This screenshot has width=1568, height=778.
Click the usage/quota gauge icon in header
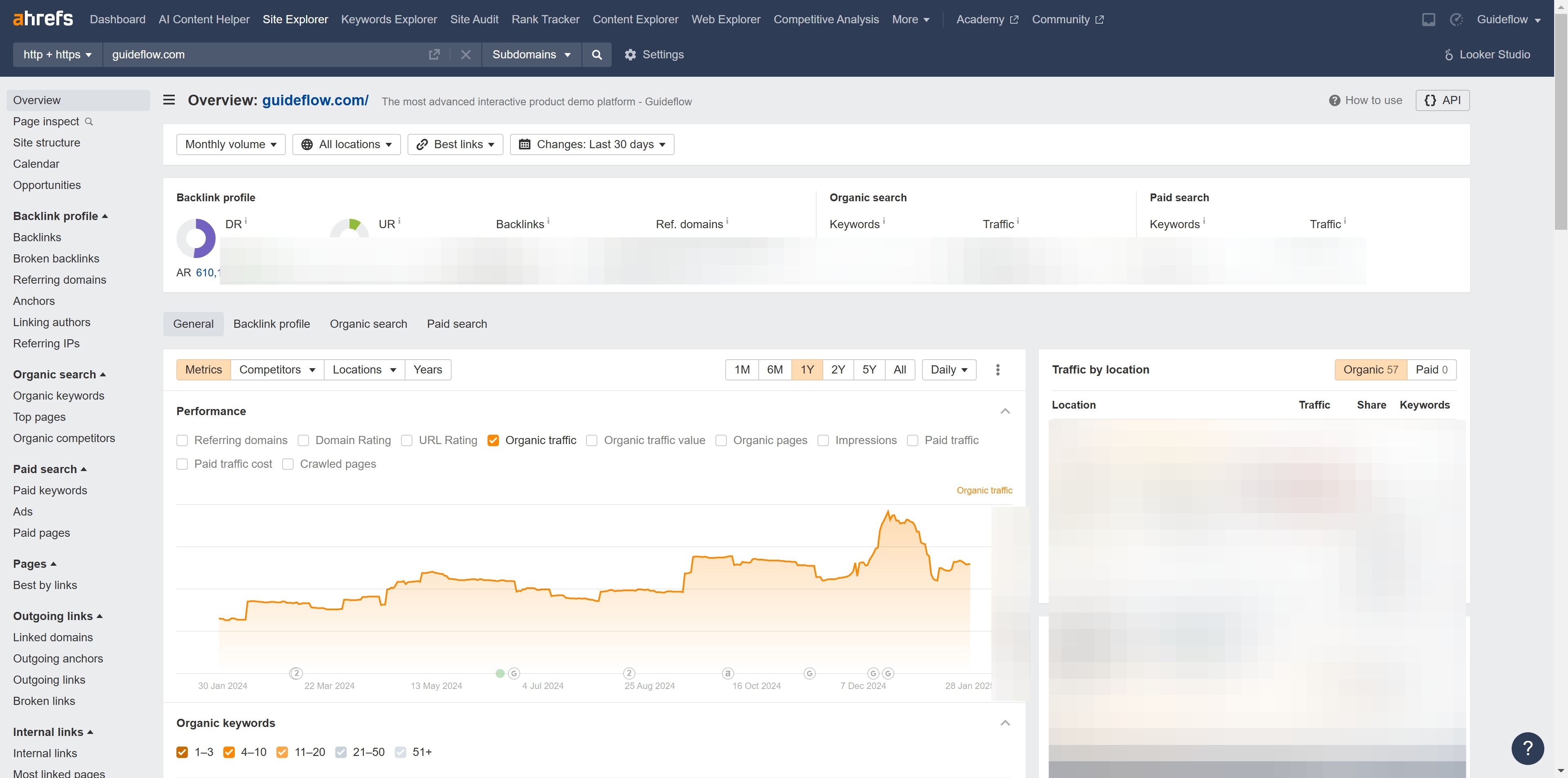[x=1456, y=20]
